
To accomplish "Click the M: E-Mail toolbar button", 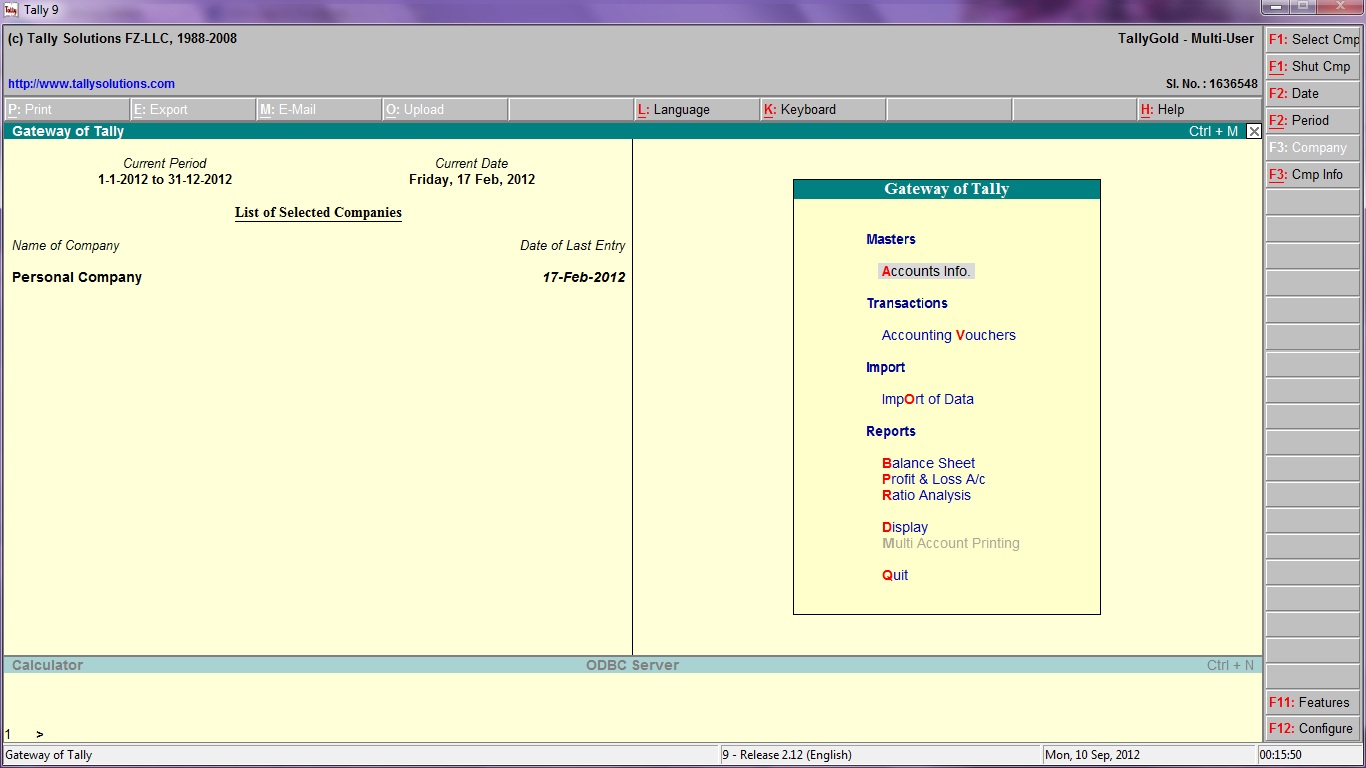I will (x=319, y=110).
